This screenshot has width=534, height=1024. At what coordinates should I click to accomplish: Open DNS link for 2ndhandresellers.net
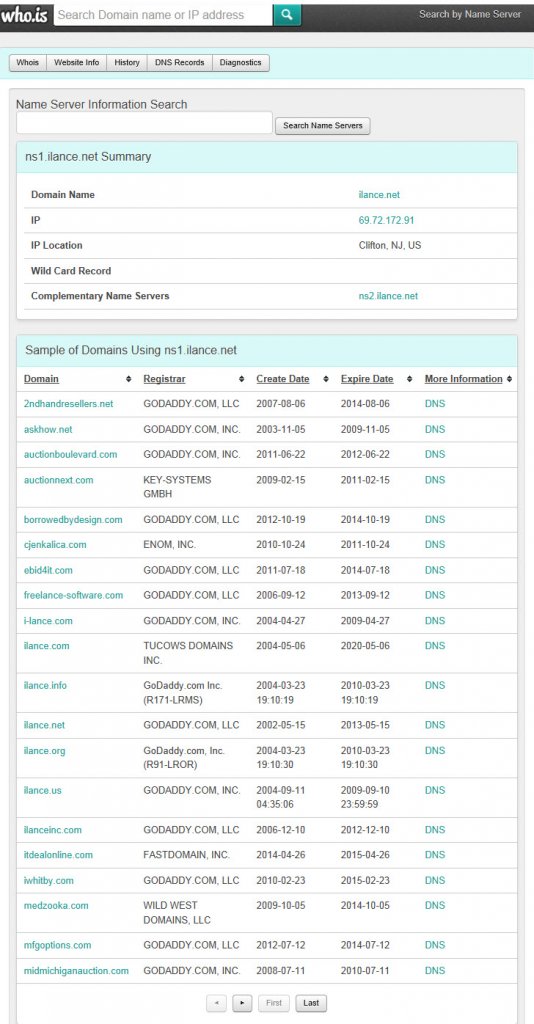coord(435,404)
